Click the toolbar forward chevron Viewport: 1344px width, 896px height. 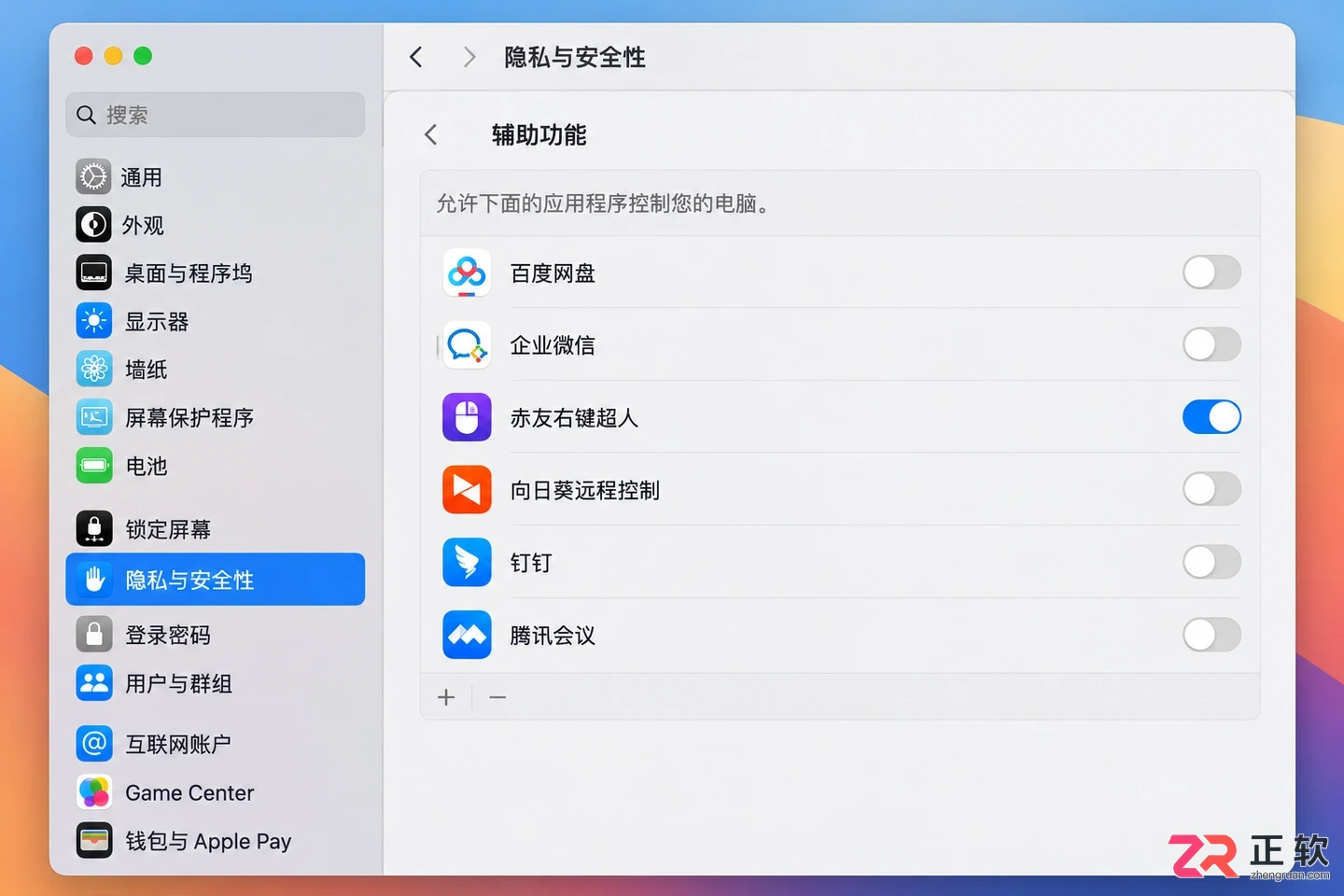[469, 57]
